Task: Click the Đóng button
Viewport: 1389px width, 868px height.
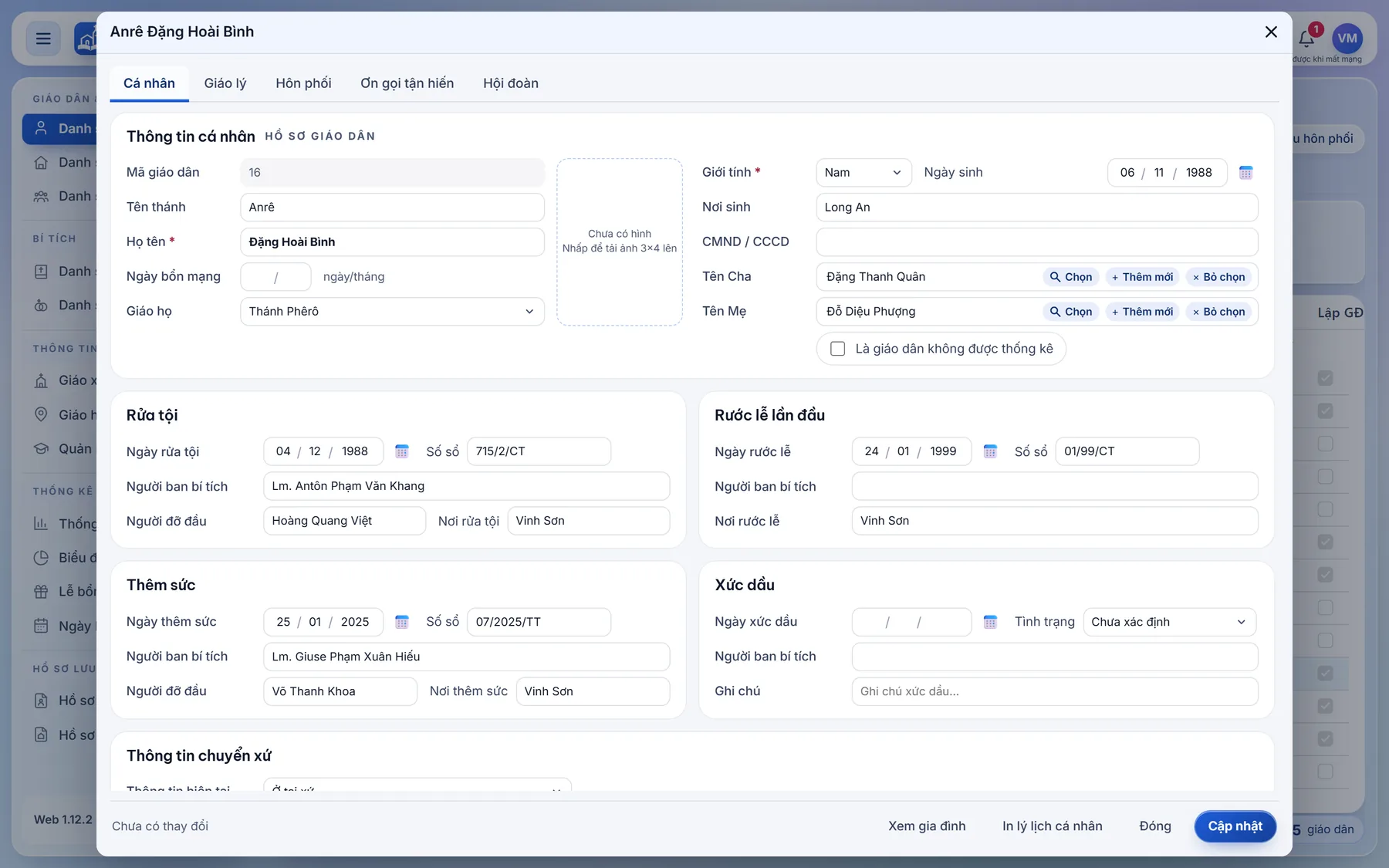Action: [1155, 826]
